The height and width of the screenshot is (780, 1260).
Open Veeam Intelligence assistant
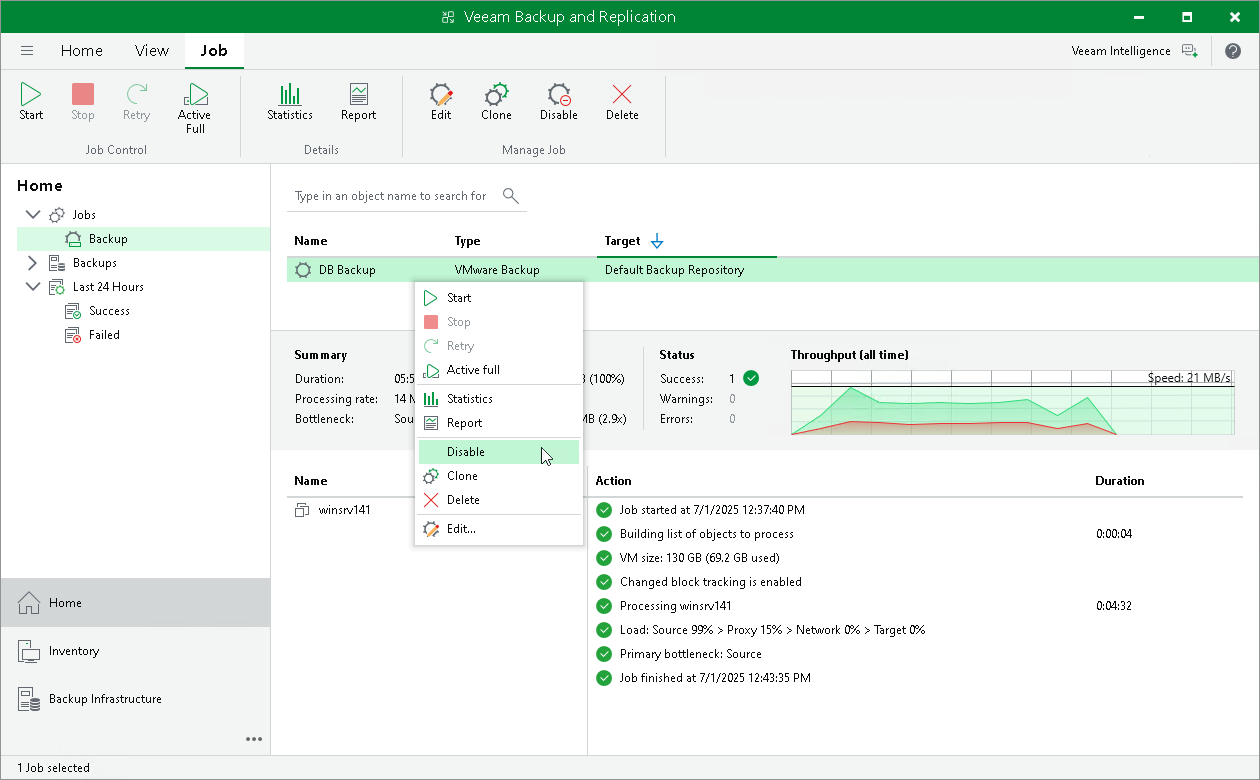pyautogui.click(x=1133, y=51)
